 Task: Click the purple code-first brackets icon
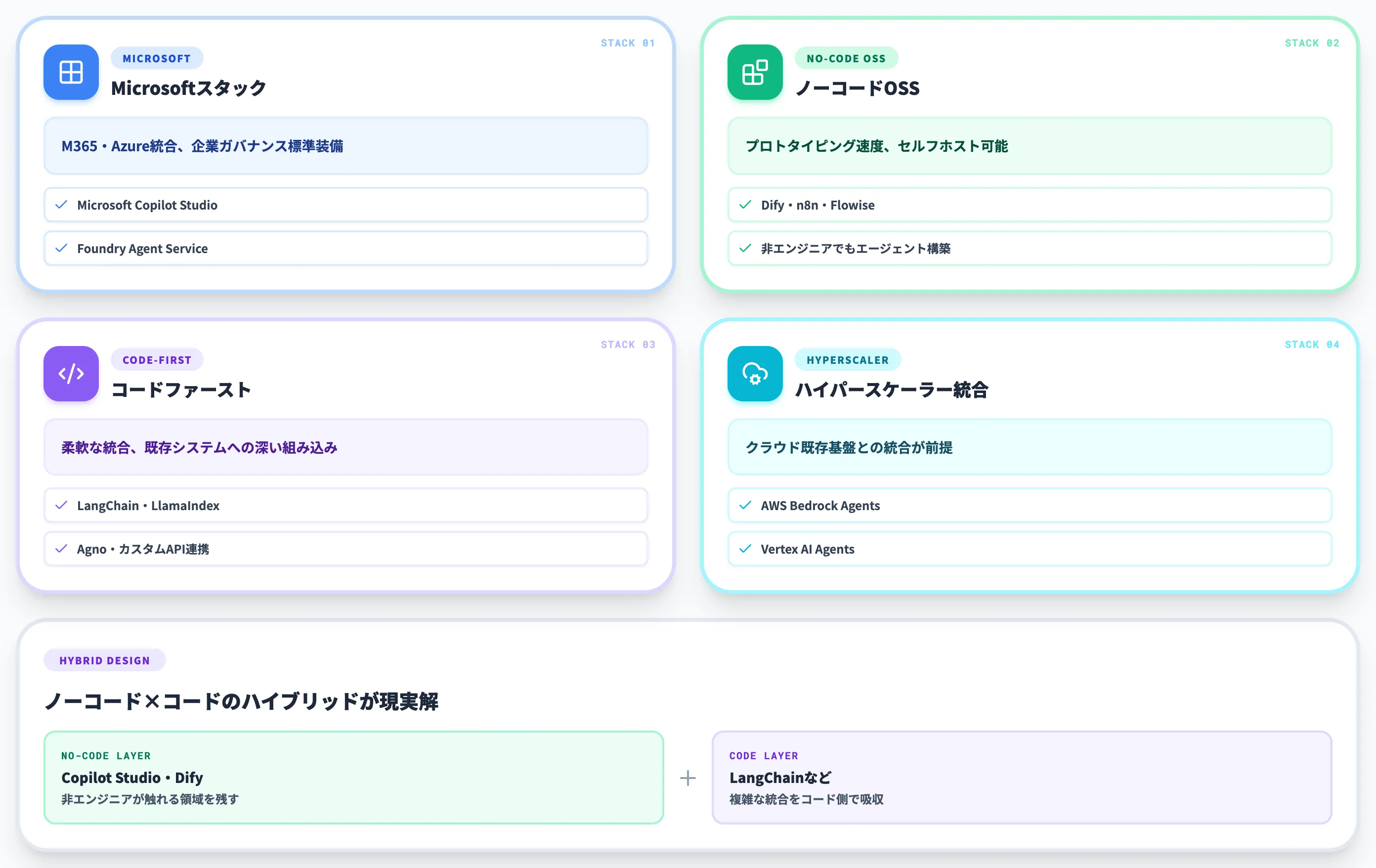click(x=71, y=374)
